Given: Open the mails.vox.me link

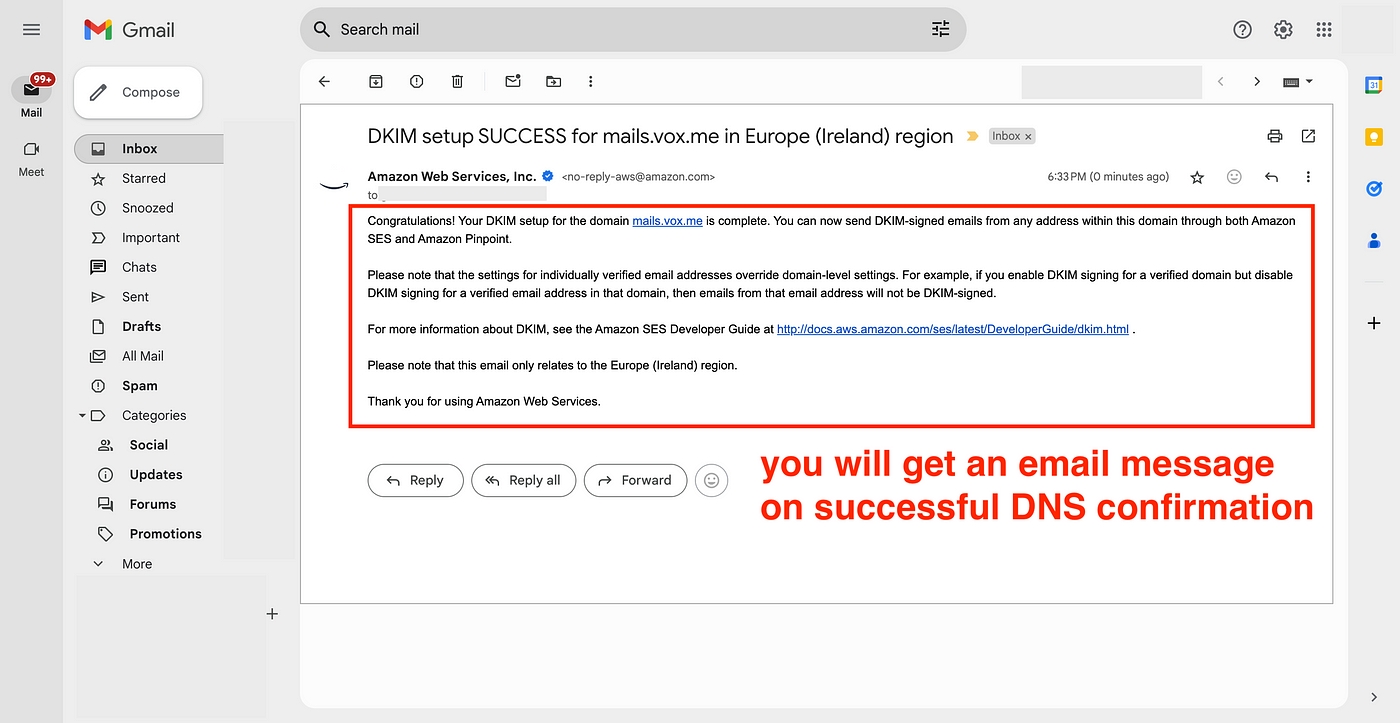Looking at the screenshot, I should pos(667,221).
